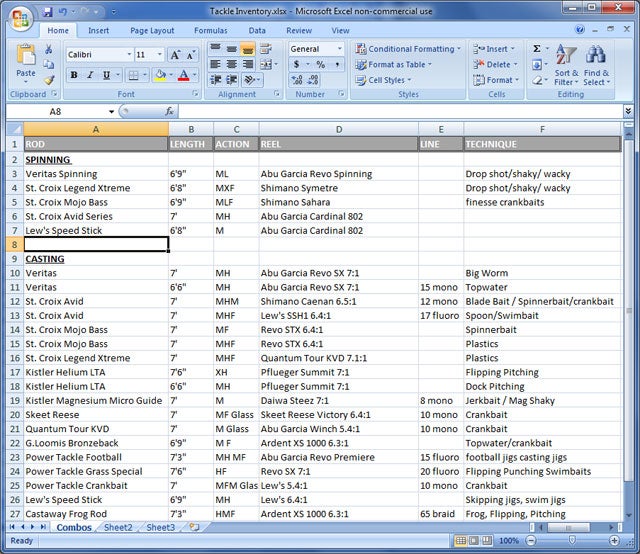Save workbook via Quick Access floppy icon
This screenshot has width=640, height=554.
coord(48,12)
